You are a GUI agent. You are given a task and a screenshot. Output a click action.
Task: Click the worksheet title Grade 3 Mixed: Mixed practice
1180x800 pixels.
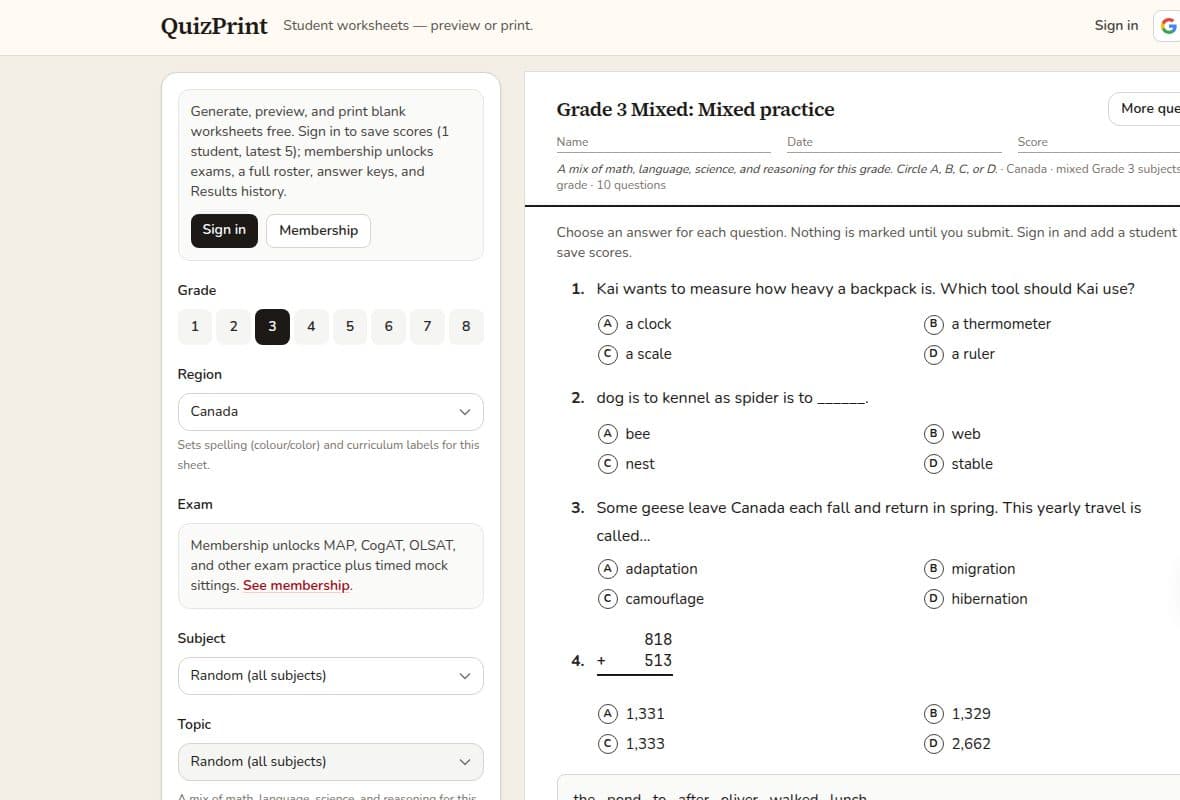tap(695, 110)
